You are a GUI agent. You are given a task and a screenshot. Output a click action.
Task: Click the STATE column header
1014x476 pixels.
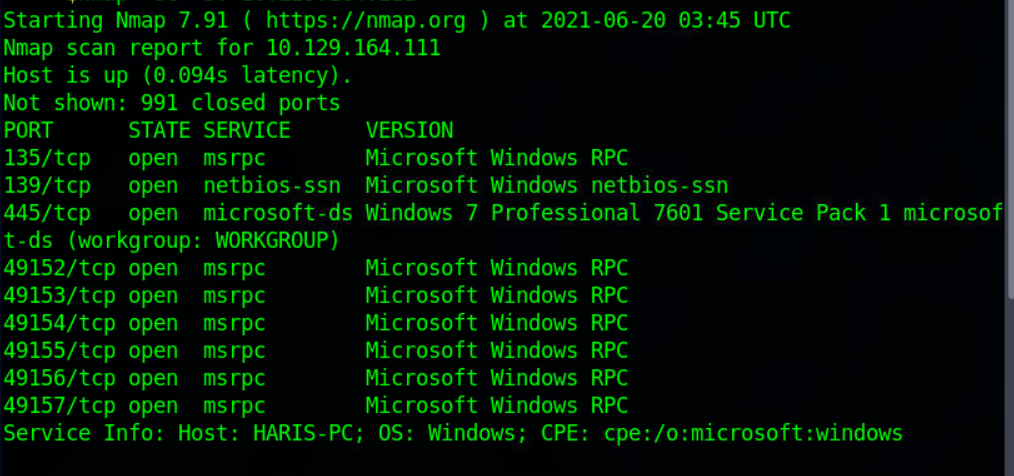point(159,131)
